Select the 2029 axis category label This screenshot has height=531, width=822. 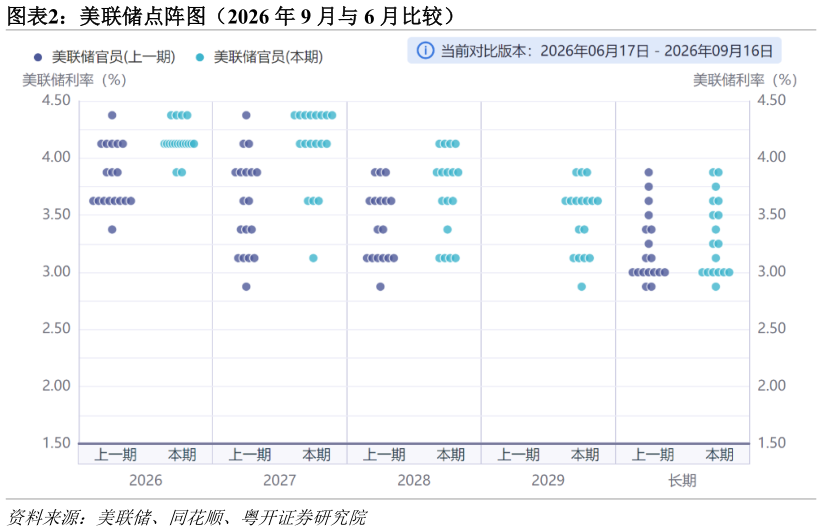[x=548, y=480]
